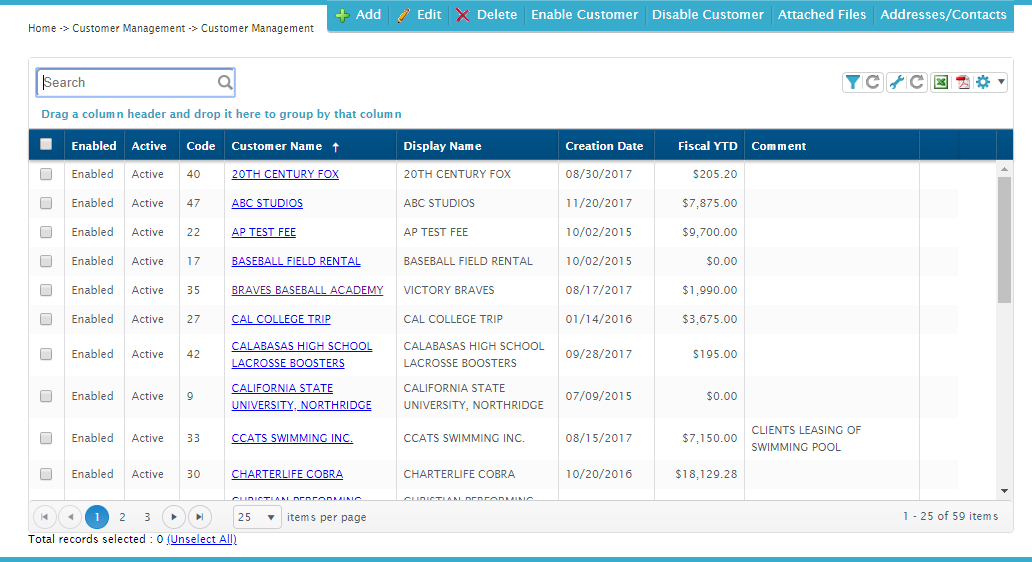Check the ABC STUDIOS row checkbox
This screenshot has width=1032, height=562.
[x=46, y=203]
